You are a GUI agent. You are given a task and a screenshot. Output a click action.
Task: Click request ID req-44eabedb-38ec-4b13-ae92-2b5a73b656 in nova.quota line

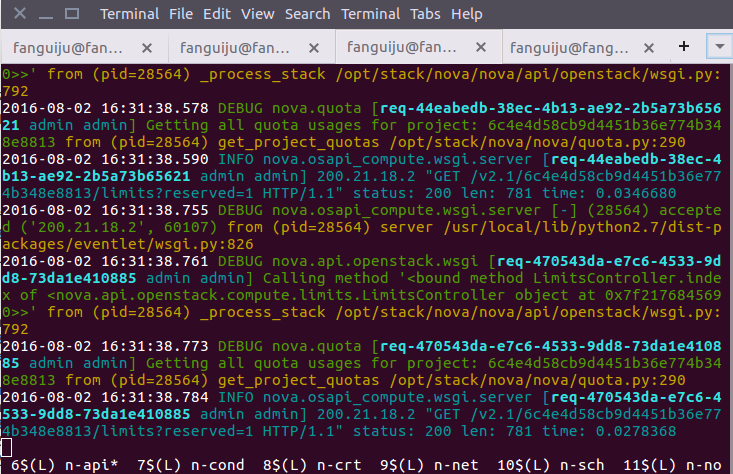click(551, 108)
